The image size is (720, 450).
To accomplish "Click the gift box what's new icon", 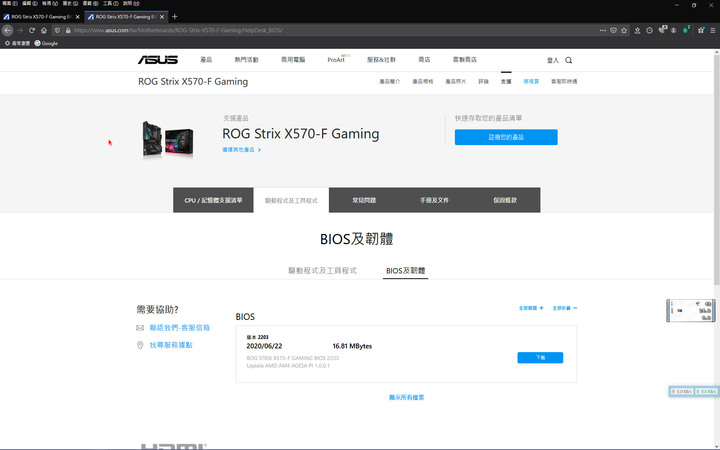I will [x=701, y=30].
